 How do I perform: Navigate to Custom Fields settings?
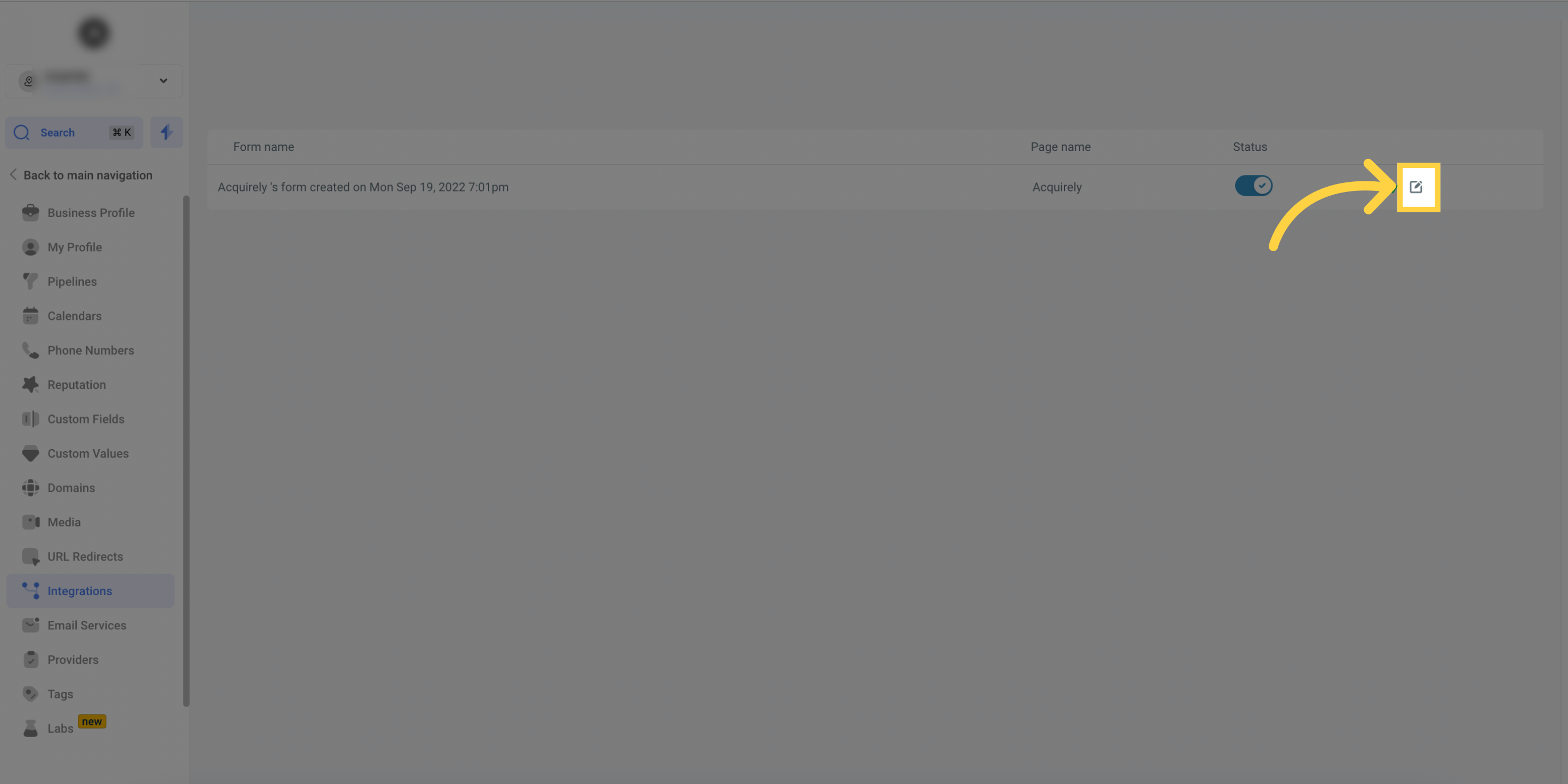click(85, 419)
